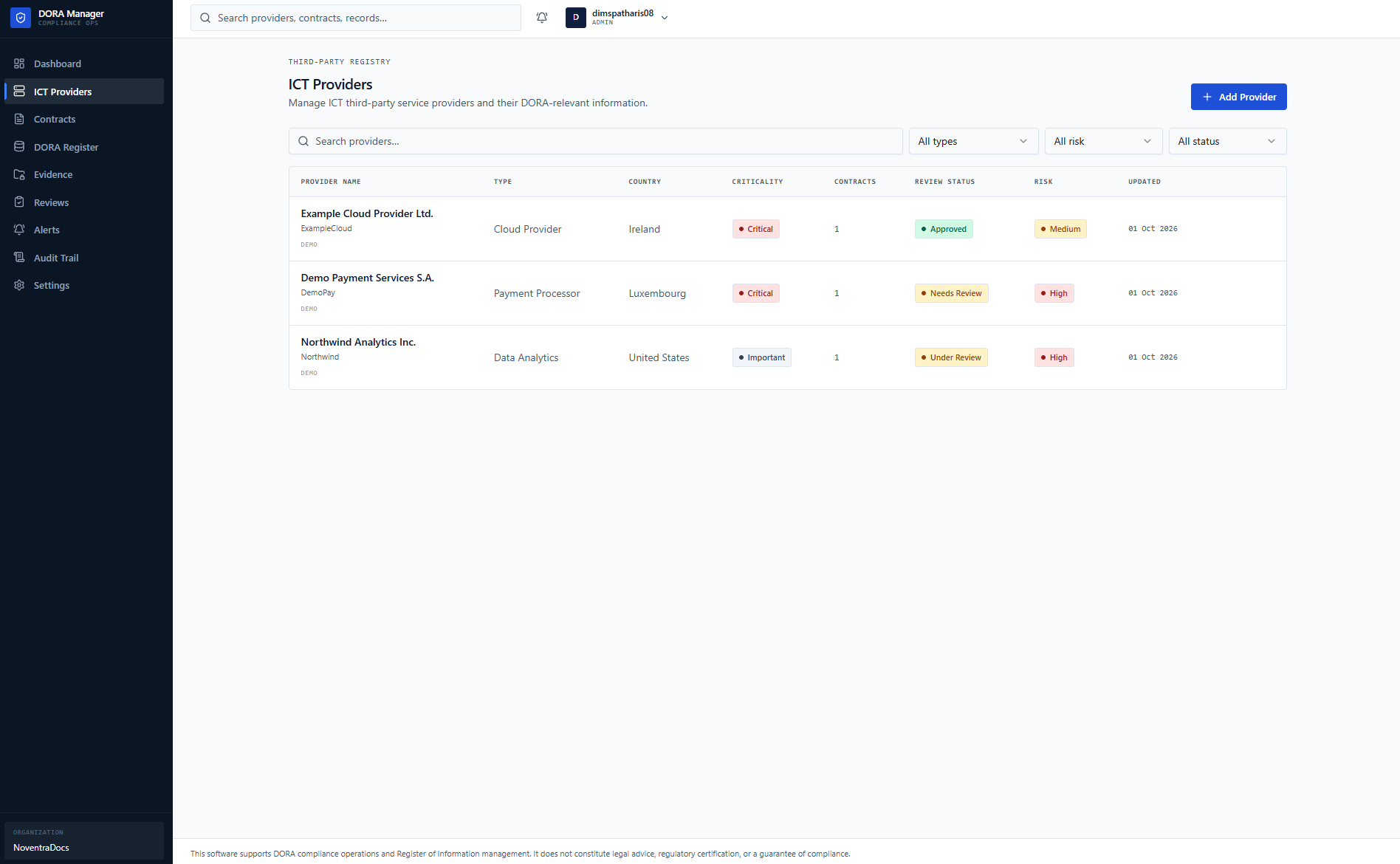The image size is (1400, 864).
Task: Click the DORA Register database icon
Action: (19, 147)
